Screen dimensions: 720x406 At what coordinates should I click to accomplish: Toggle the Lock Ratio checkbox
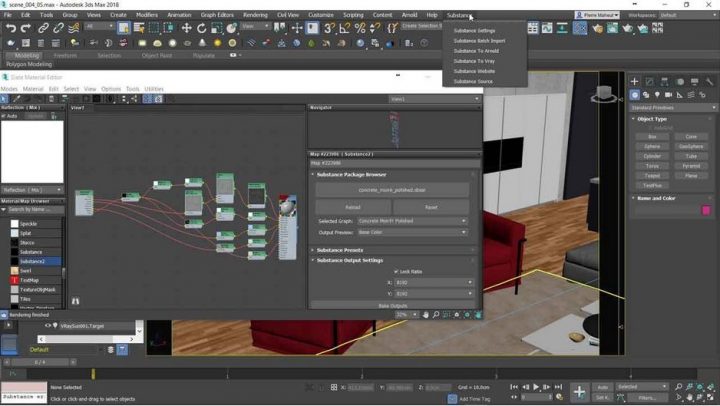click(396, 271)
